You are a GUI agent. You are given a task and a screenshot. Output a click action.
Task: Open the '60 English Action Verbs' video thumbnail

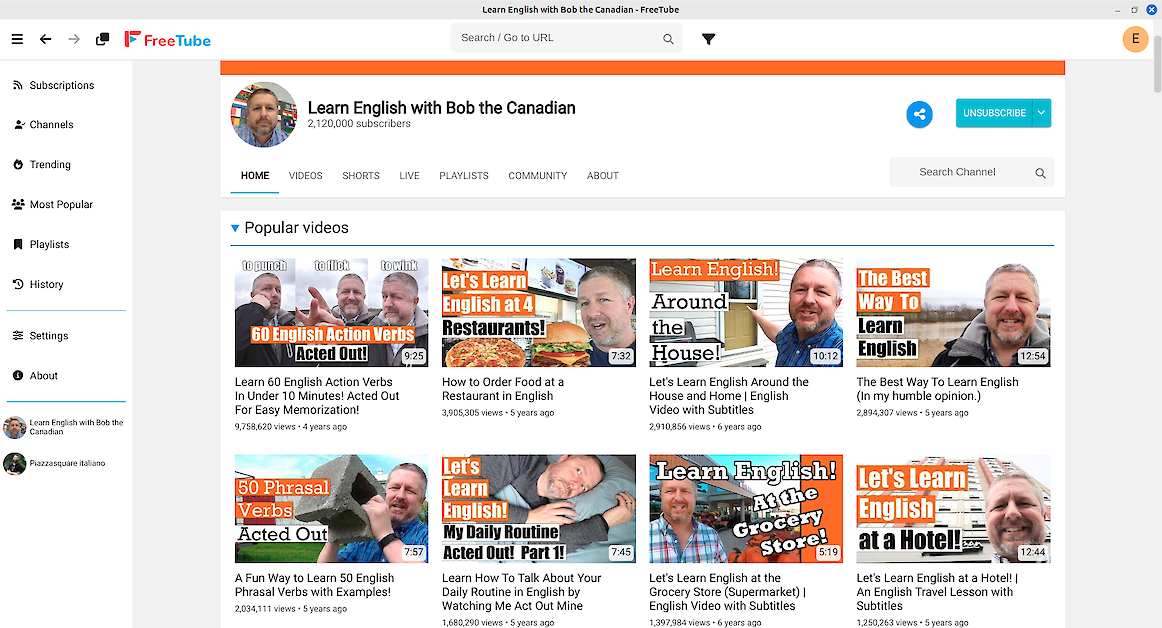coord(331,312)
